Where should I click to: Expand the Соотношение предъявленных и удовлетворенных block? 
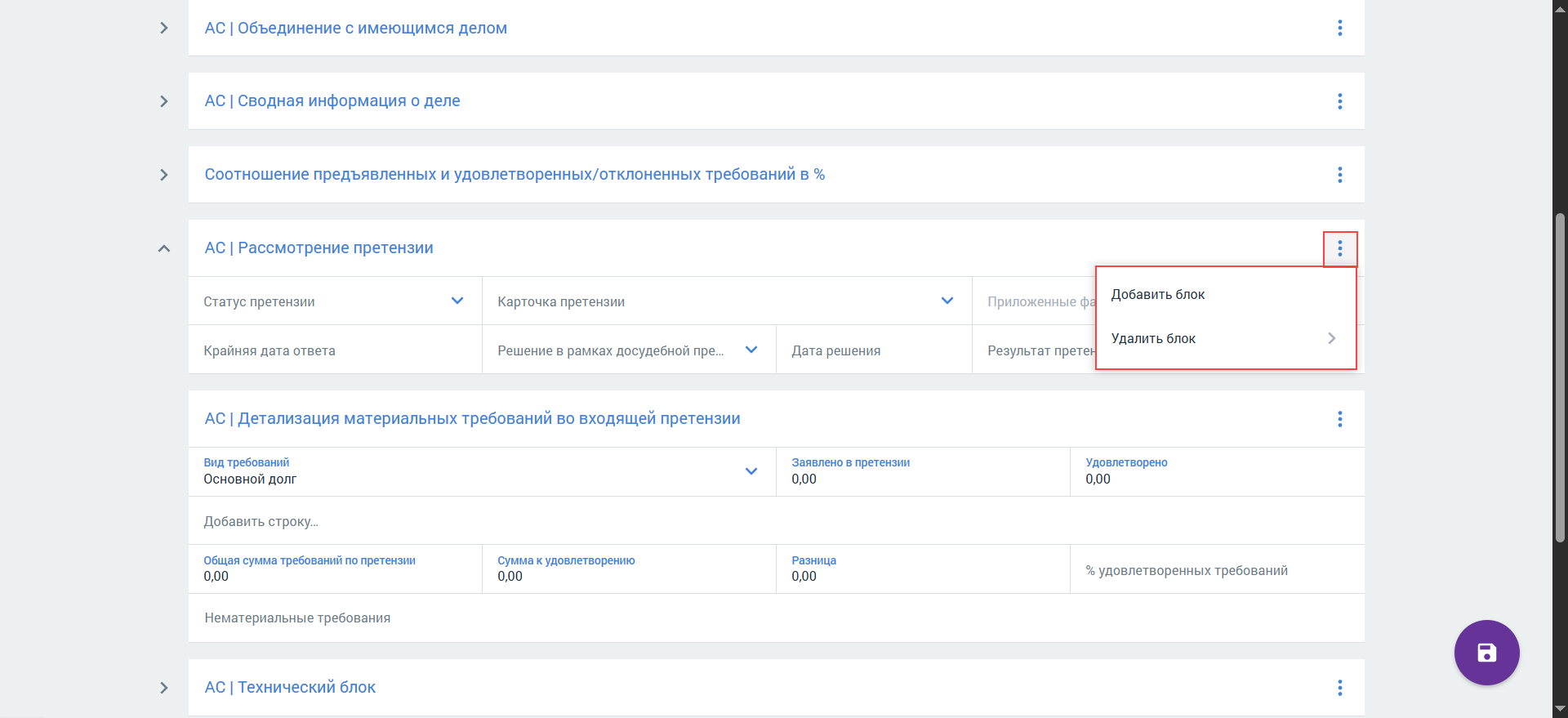[x=164, y=175]
